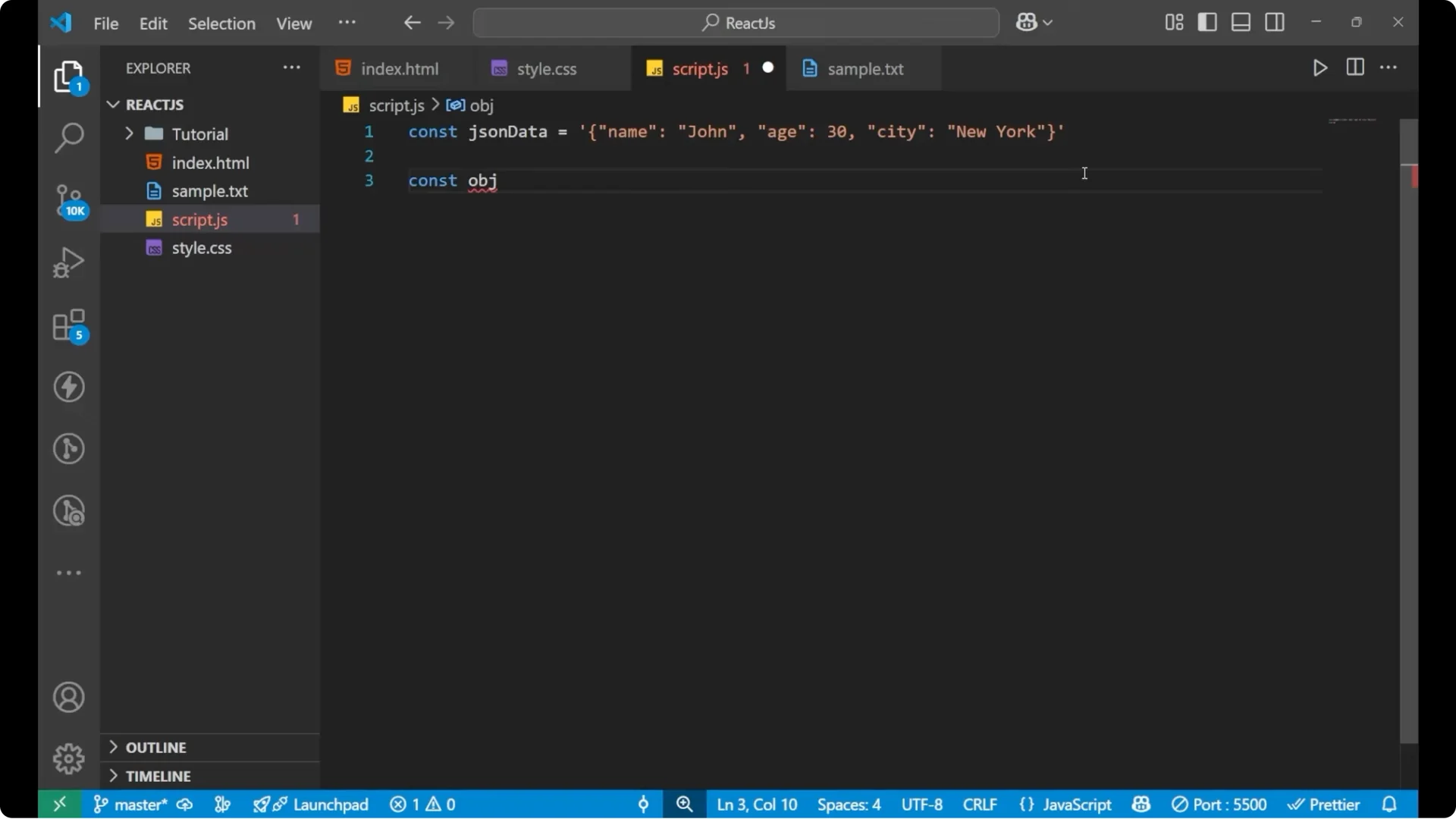Split the editor to the right

coord(1355,67)
